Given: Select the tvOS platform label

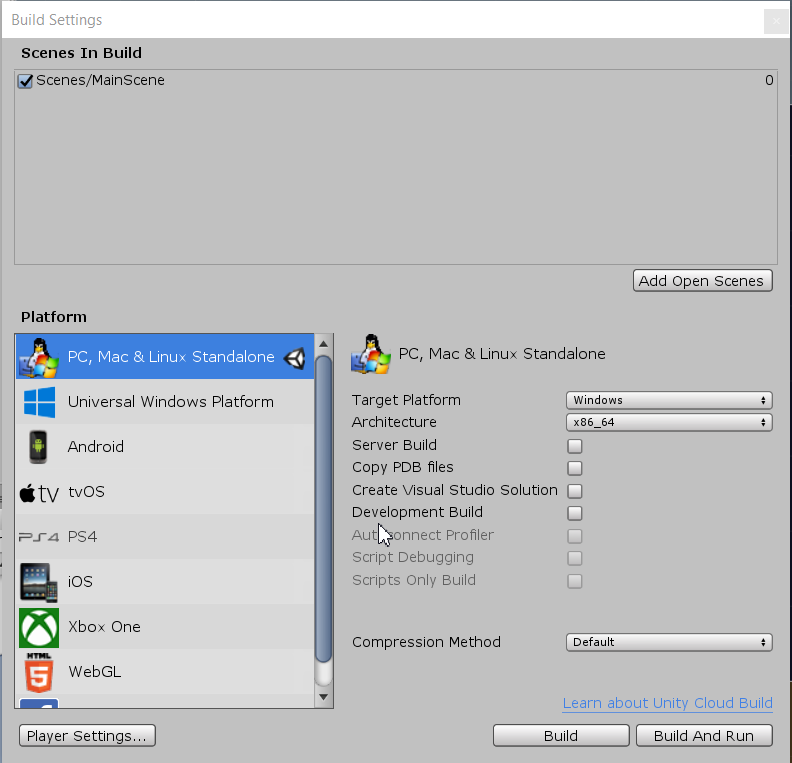Looking at the screenshot, I should pos(86,492).
